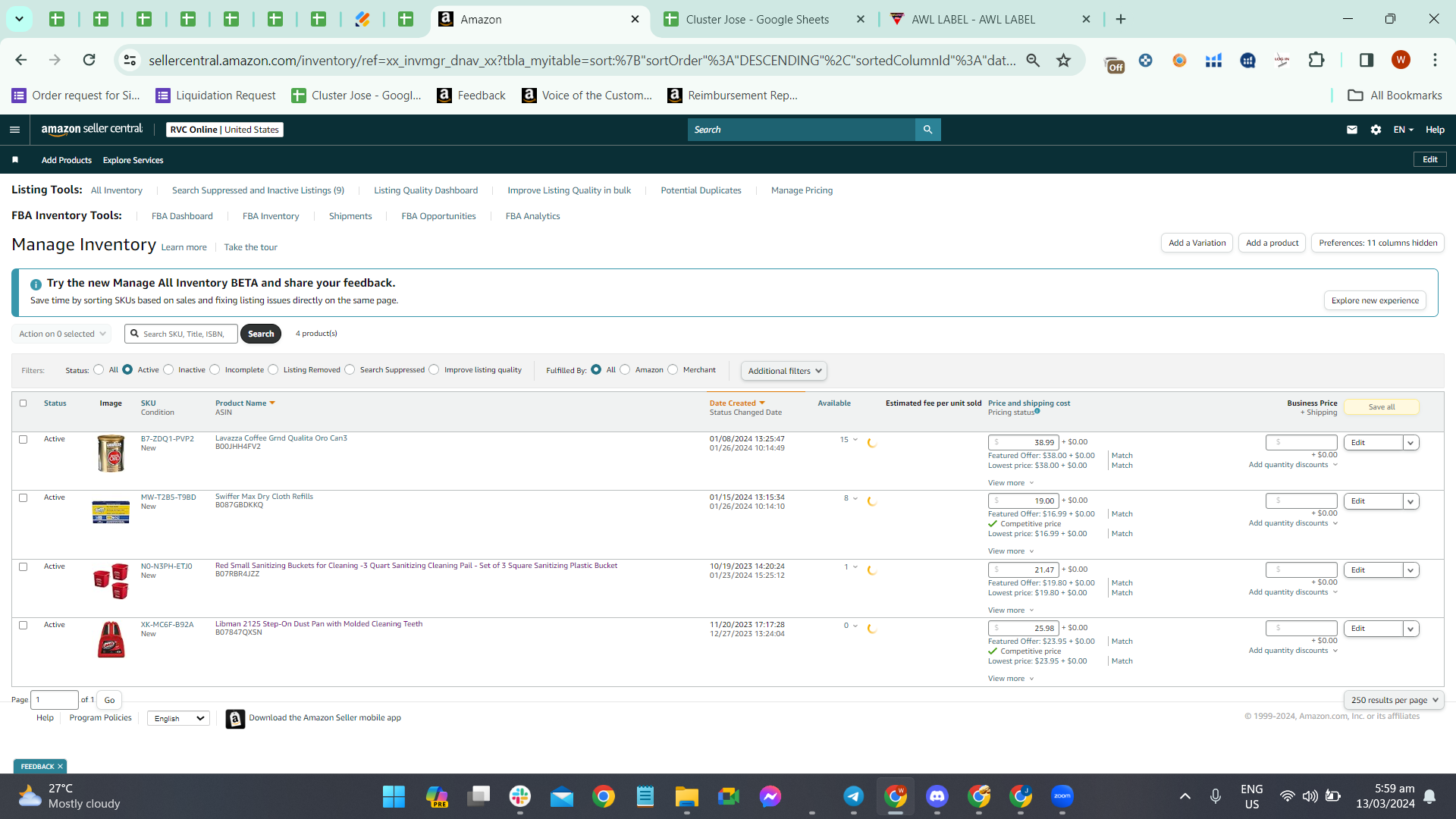Click the page number input field
This screenshot has width=1456, height=819.
point(55,700)
